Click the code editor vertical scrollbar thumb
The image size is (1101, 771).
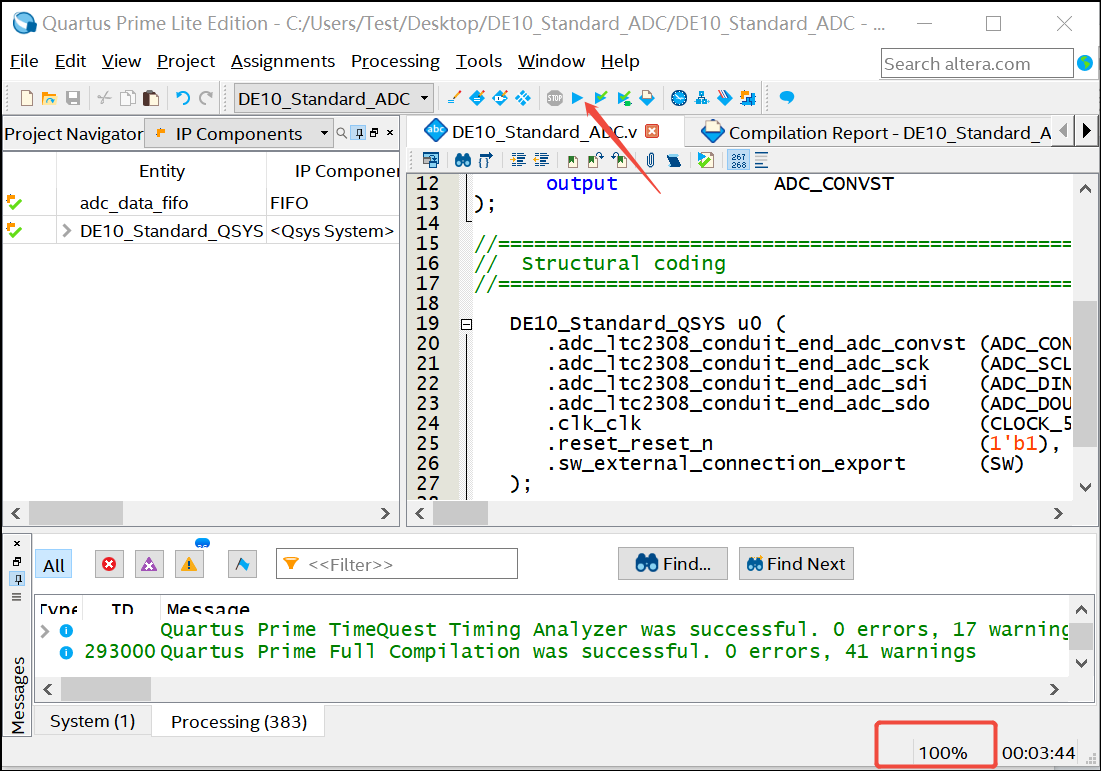tap(1085, 374)
